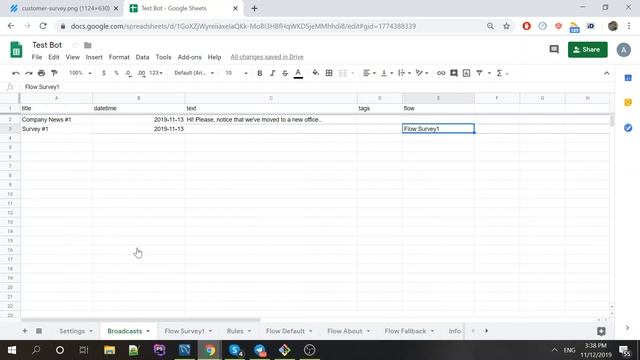Open the font size dropdown

236,73
